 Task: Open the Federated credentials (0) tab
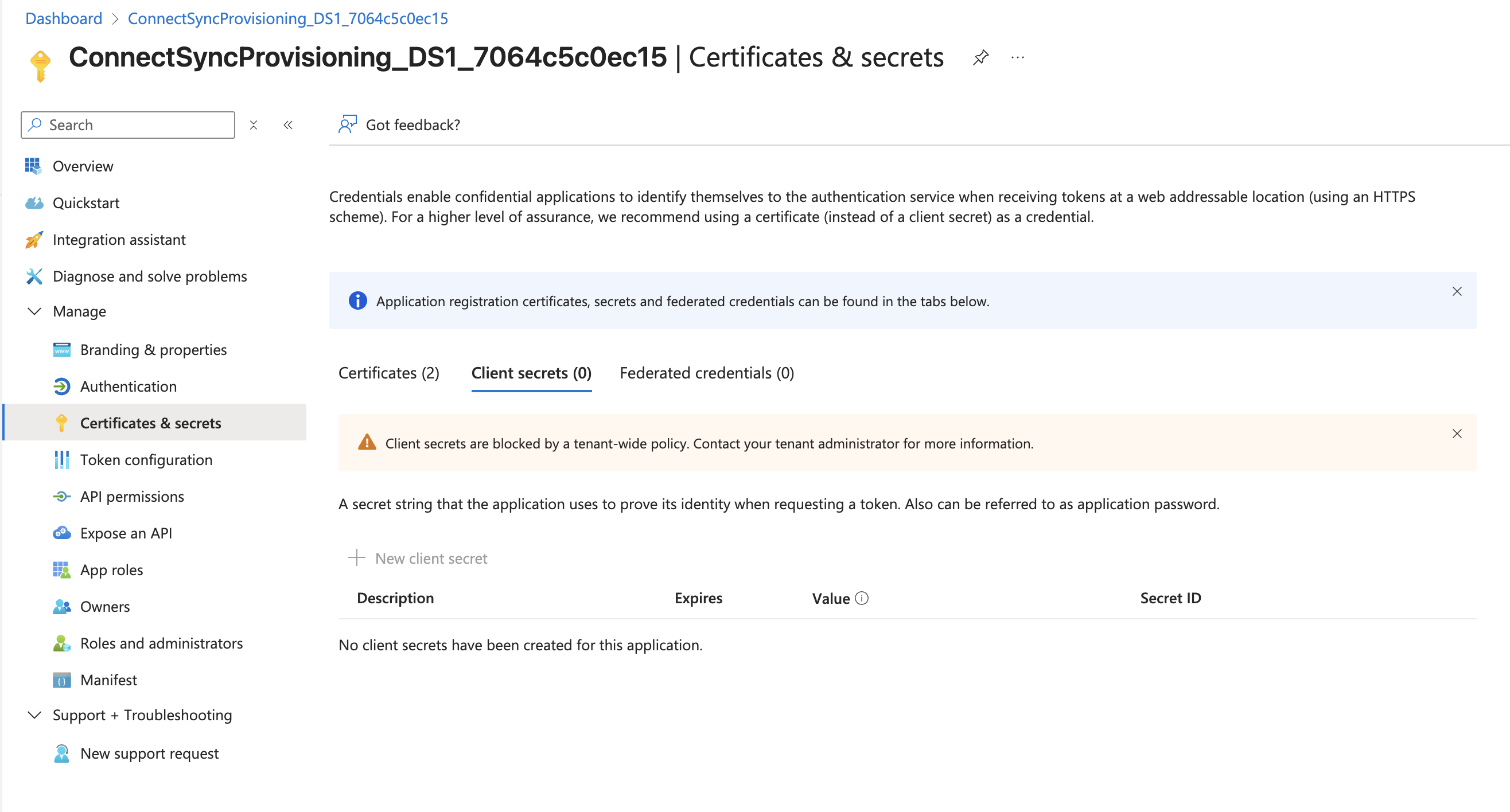[706, 373]
